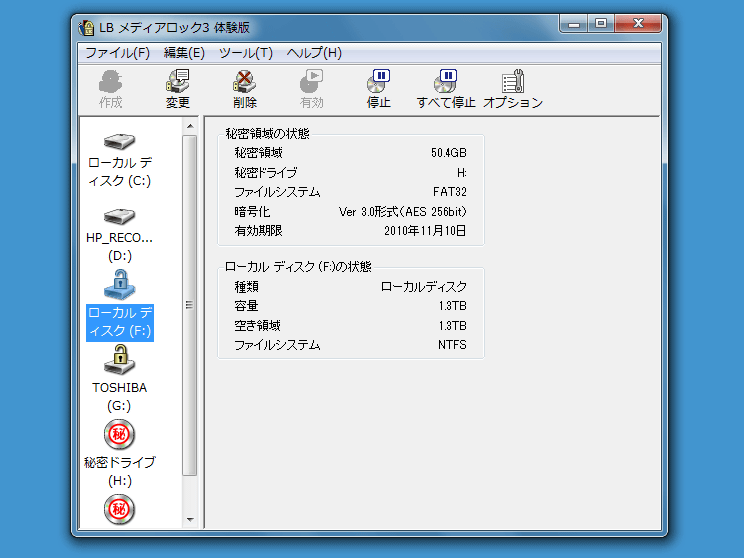The height and width of the screenshot is (558, 744).
Task: Open the 編集(E) menu
Action: pyautogui.click(x=184, y=53)
